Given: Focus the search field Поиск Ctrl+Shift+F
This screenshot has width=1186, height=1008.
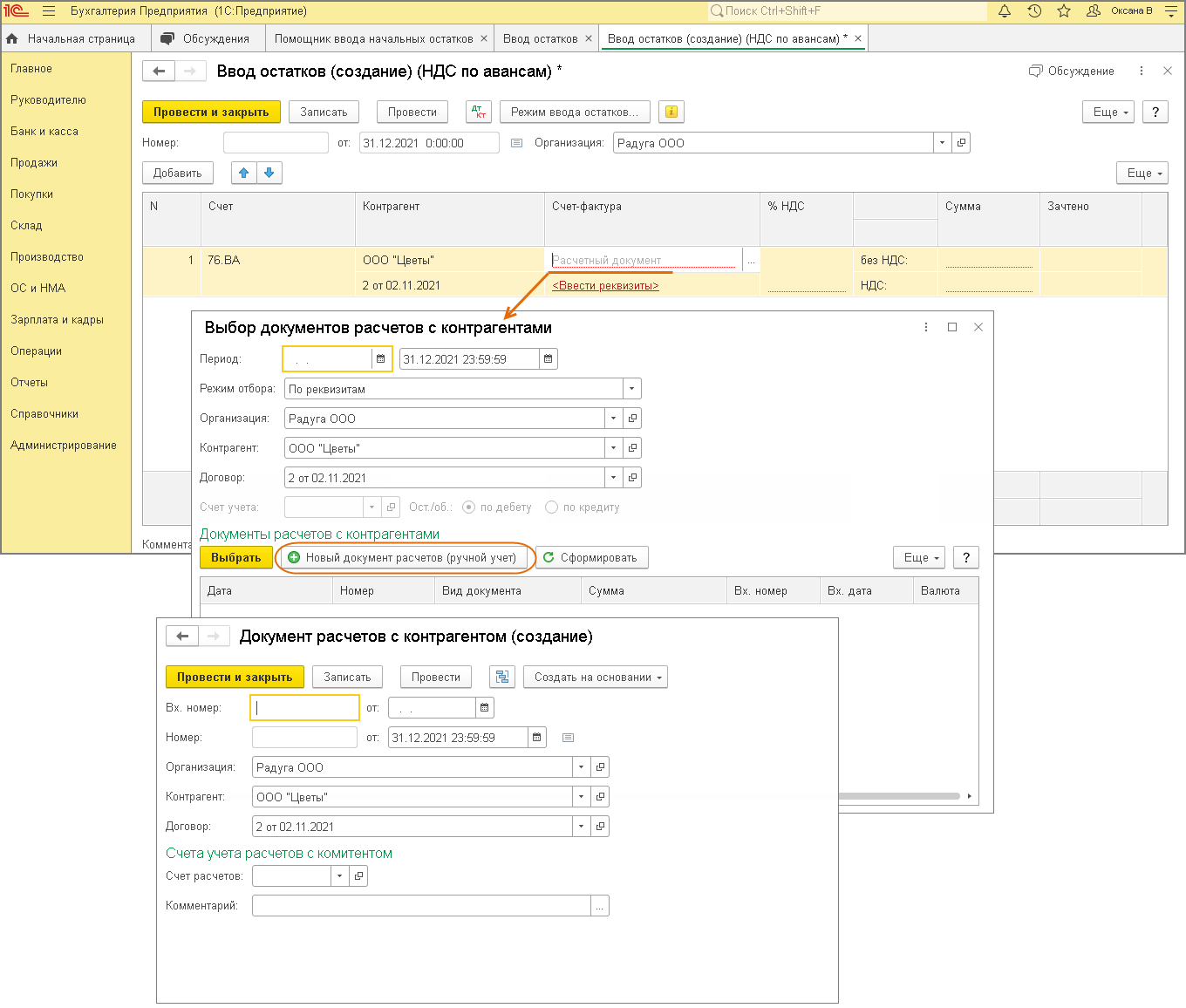Looking at the screenshot, I should (847, 11).
